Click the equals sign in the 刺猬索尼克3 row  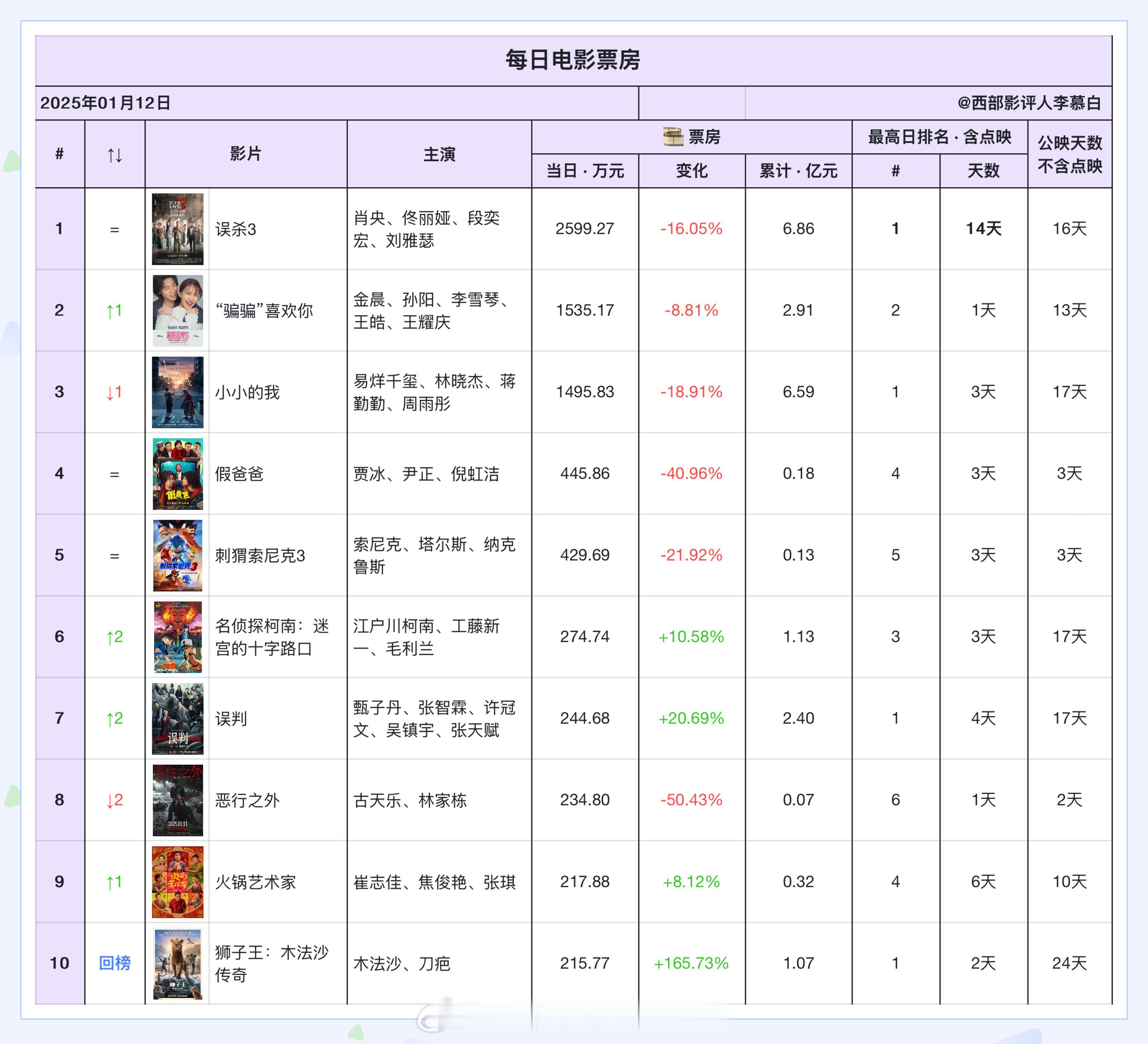click(114, 555)
